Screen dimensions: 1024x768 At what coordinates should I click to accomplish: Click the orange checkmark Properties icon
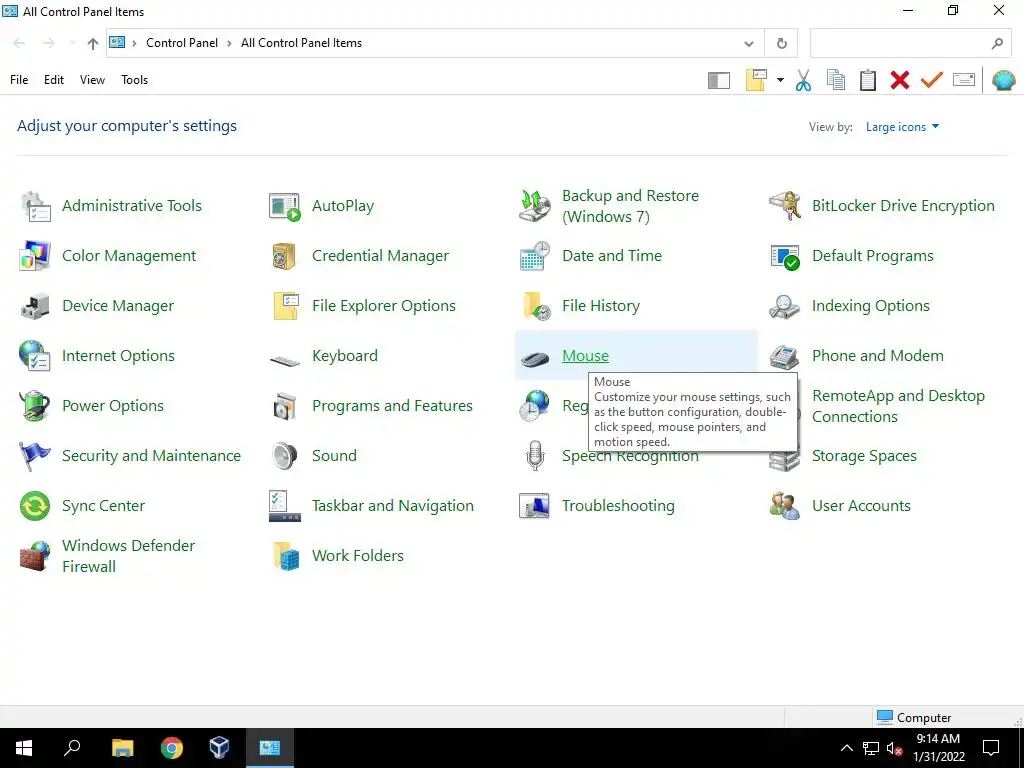[x=932, y=80]
